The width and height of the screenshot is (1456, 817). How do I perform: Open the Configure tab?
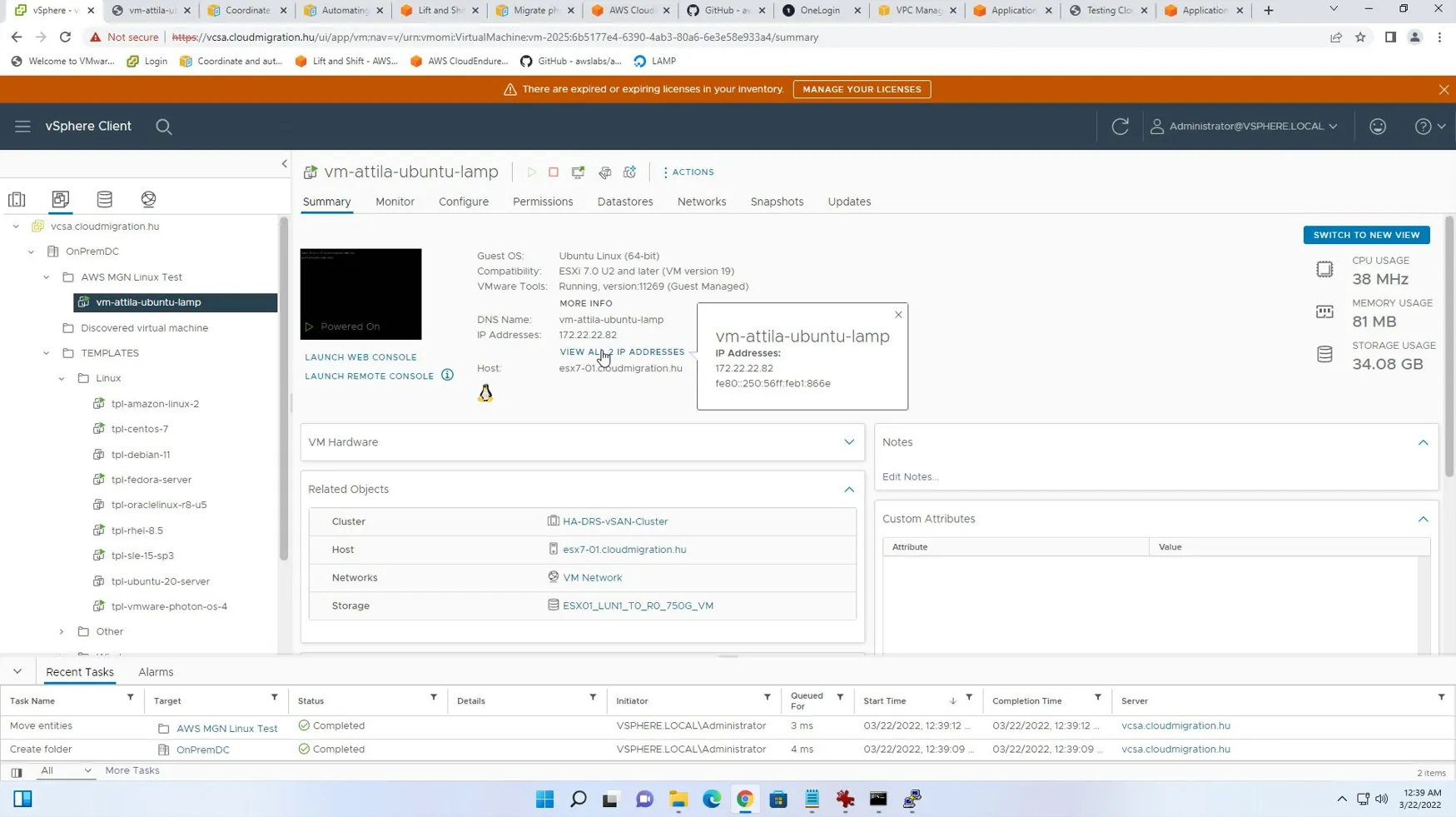coord(464,202)
